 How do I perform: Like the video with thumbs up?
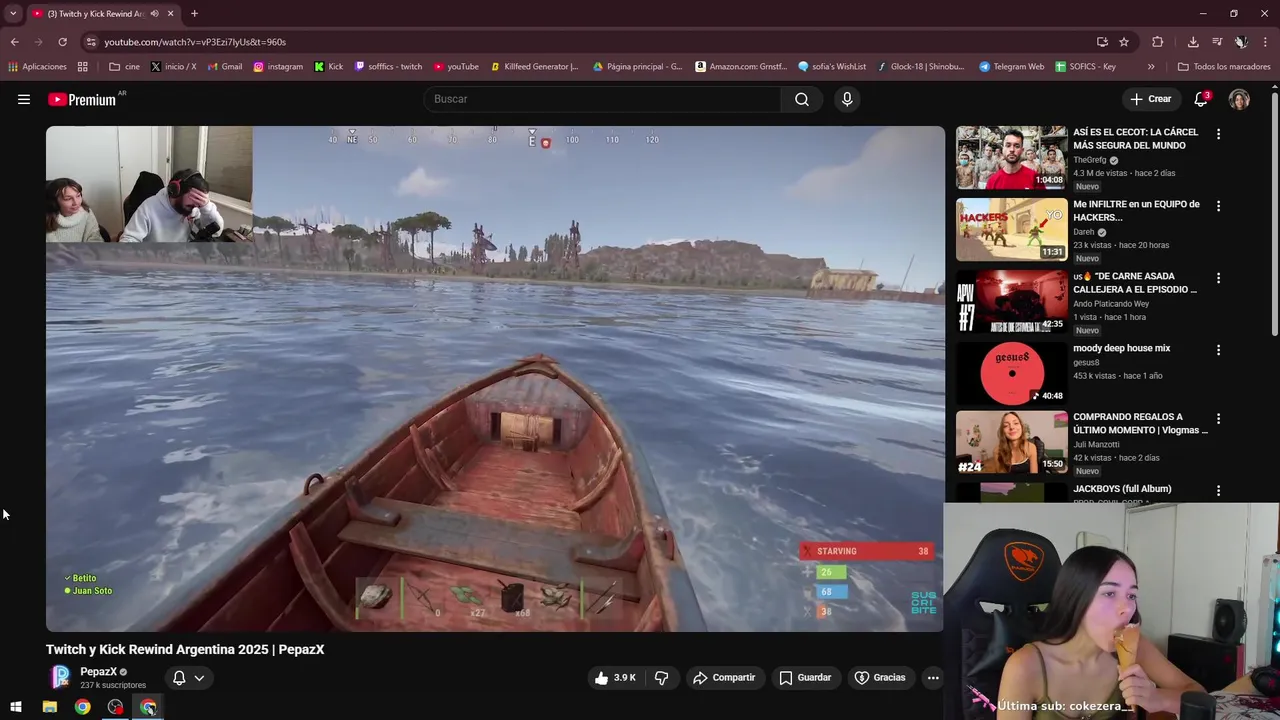coord(615,677)
